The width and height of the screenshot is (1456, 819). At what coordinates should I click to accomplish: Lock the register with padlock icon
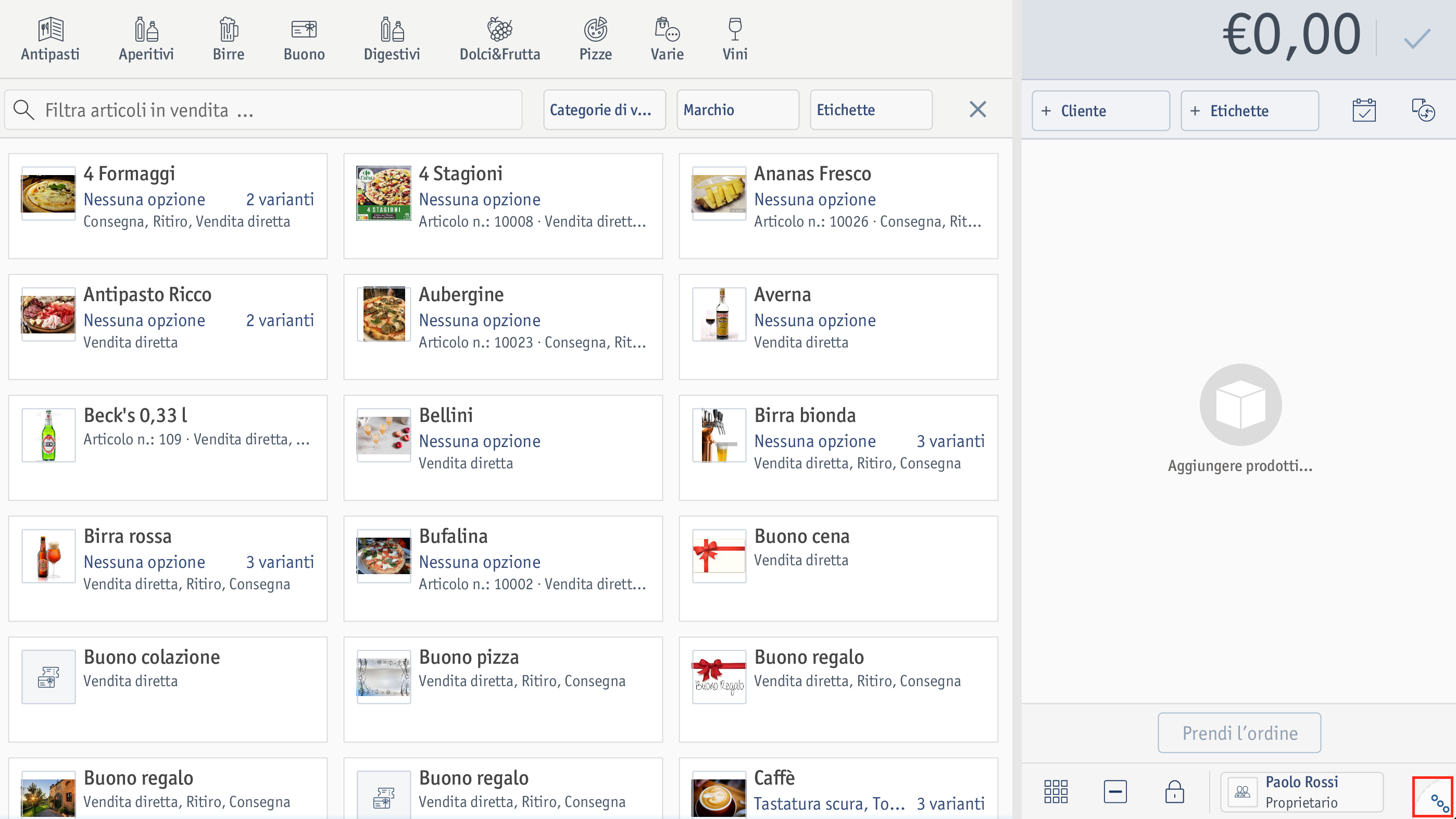(x=1174, y=791)
